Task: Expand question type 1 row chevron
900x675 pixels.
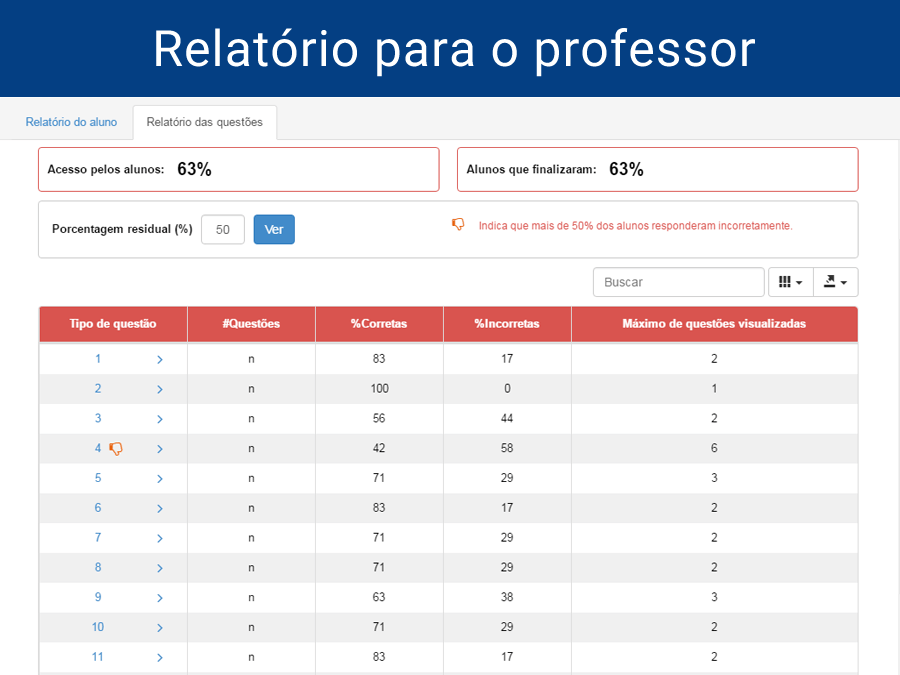Action: (x=160, y=359)
